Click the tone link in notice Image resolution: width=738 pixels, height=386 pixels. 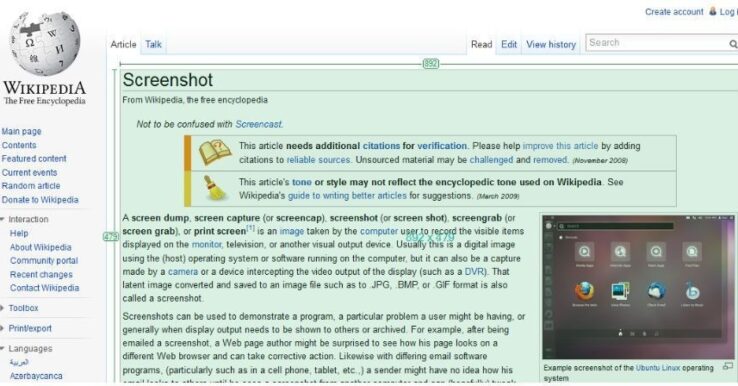[302, 182]
